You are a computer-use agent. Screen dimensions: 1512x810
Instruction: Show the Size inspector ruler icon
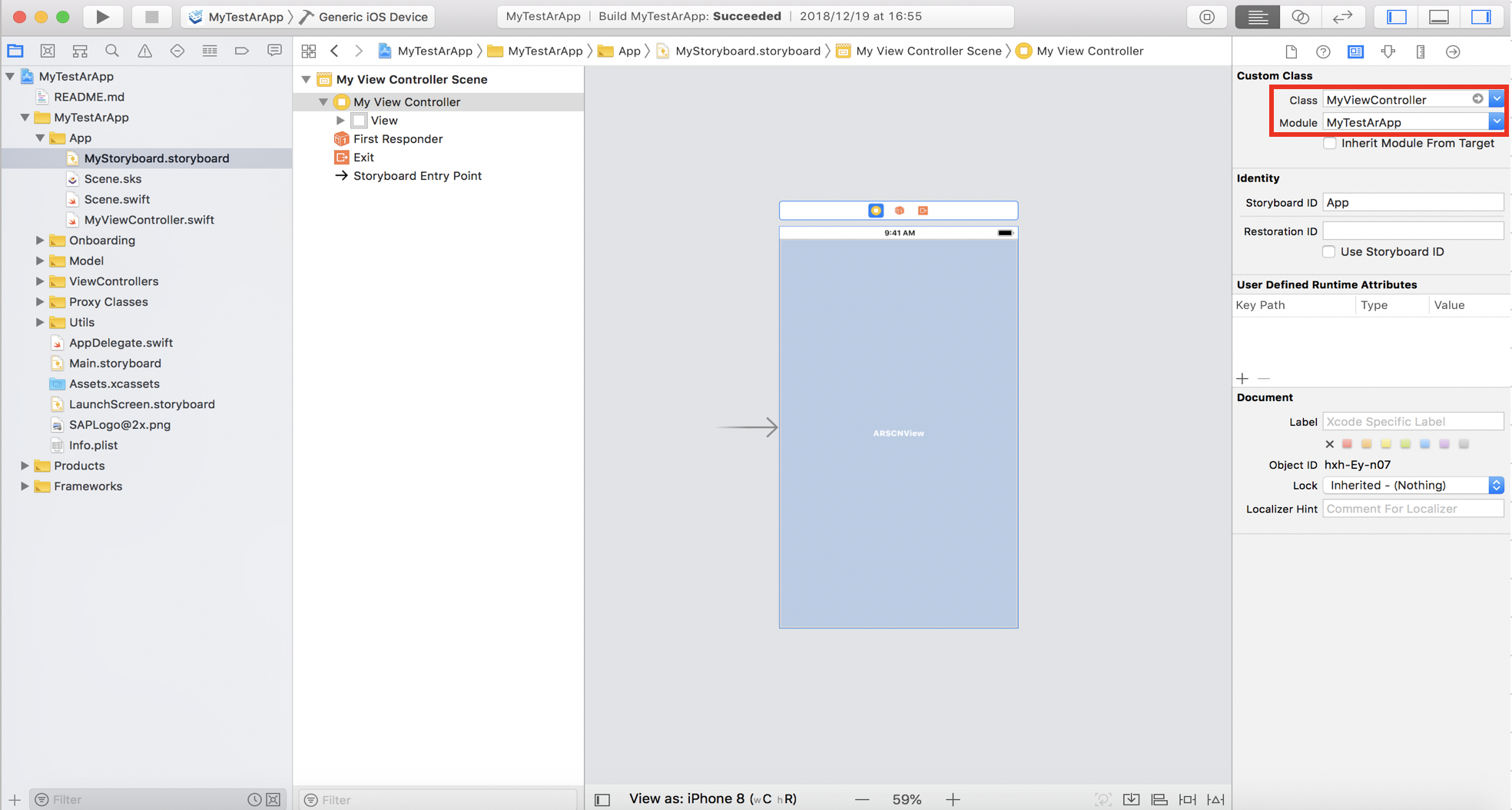tap(1420, 51)
